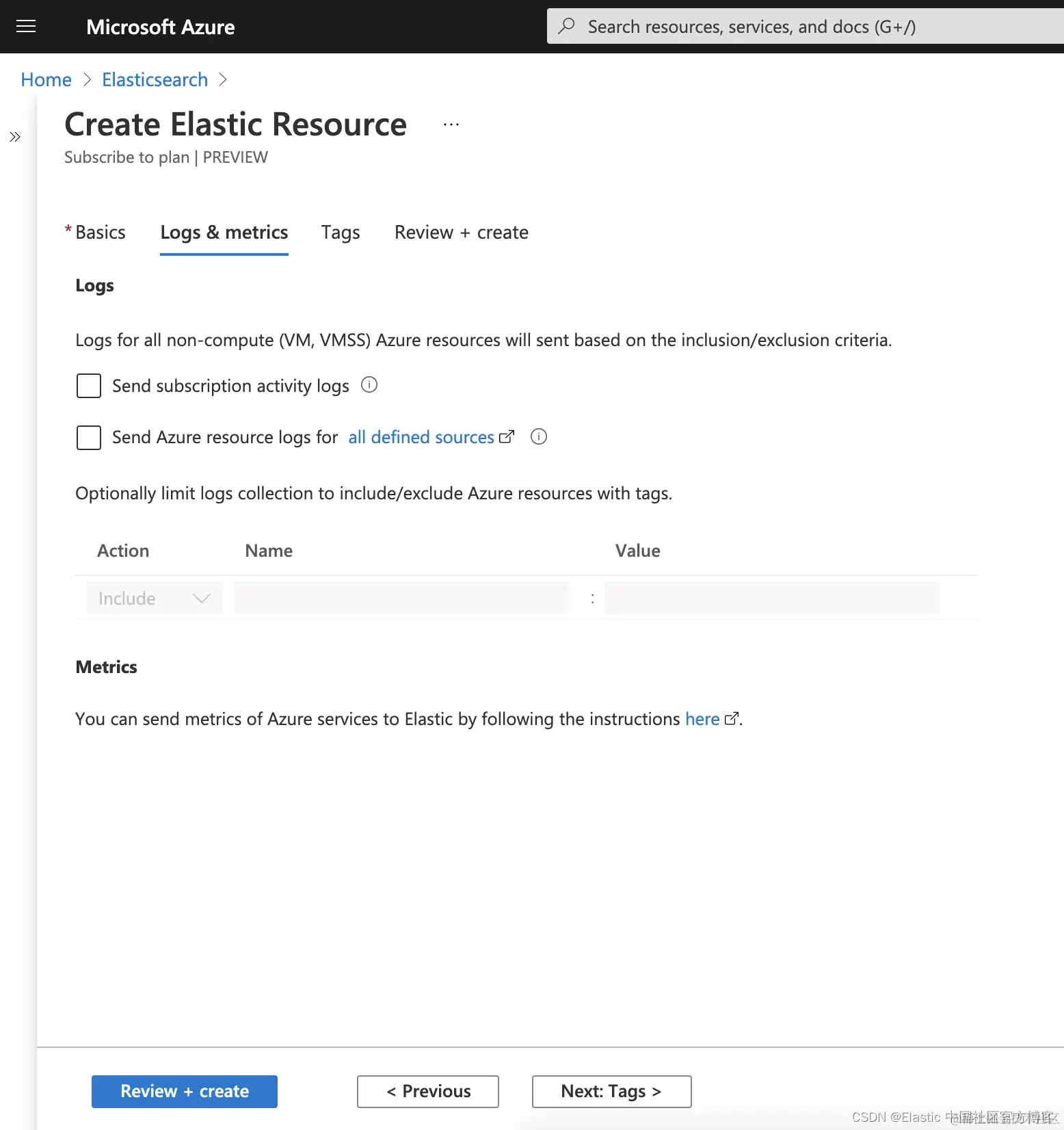Click the search magnifier icon

pyautogui.click(x=566, y=26)
